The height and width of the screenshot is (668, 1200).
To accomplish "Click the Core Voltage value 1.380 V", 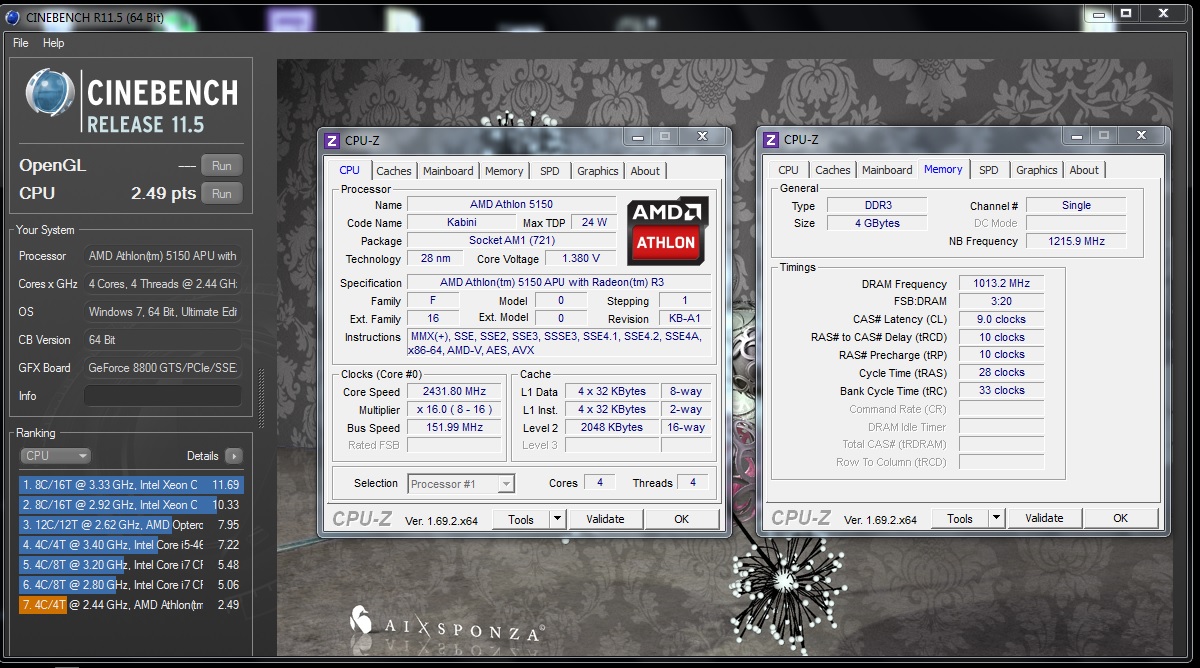I will [581, 259].
